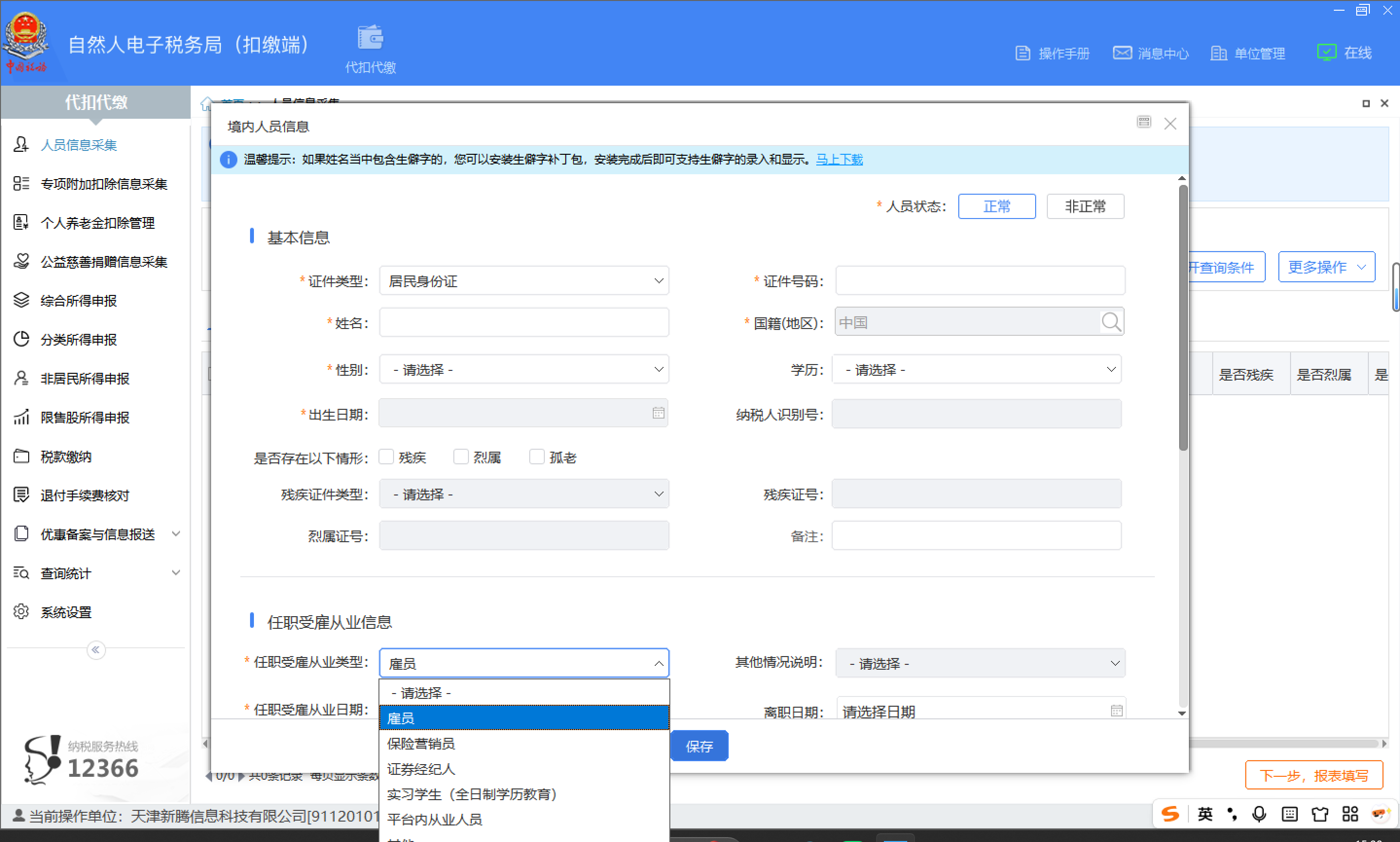Collapse the sidebar with the double-chevron icon
1400x842 pixels.
click(x=96, y=650)
